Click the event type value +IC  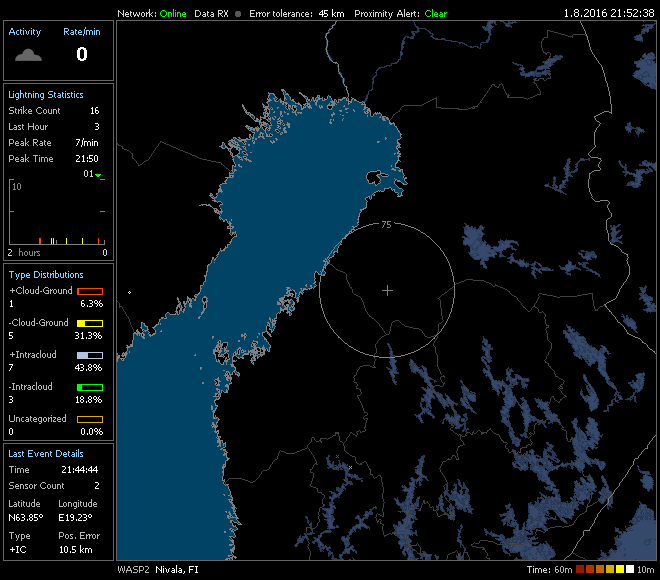tap(18, 550)
